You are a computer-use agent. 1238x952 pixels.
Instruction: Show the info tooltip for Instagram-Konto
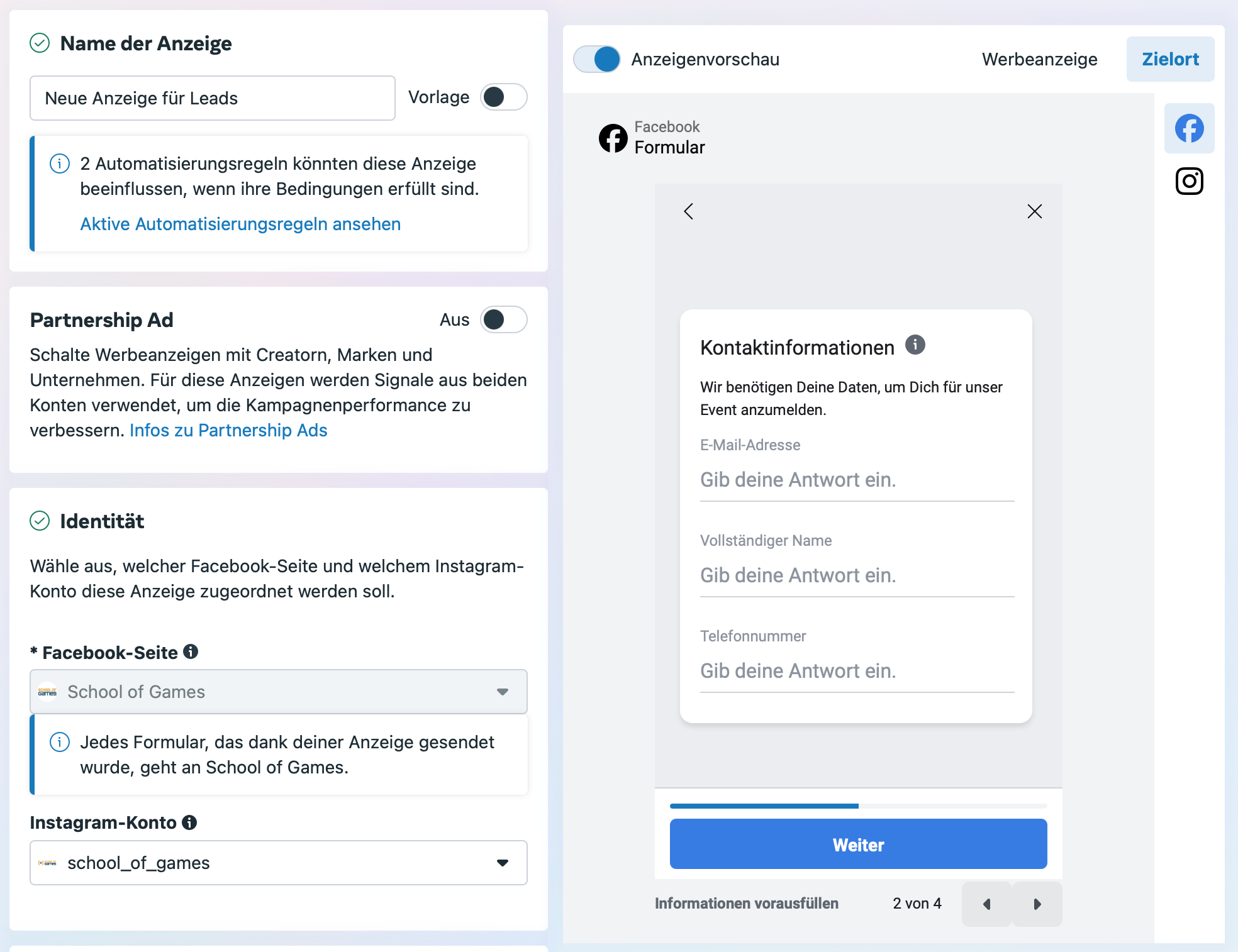coord(189,822)
